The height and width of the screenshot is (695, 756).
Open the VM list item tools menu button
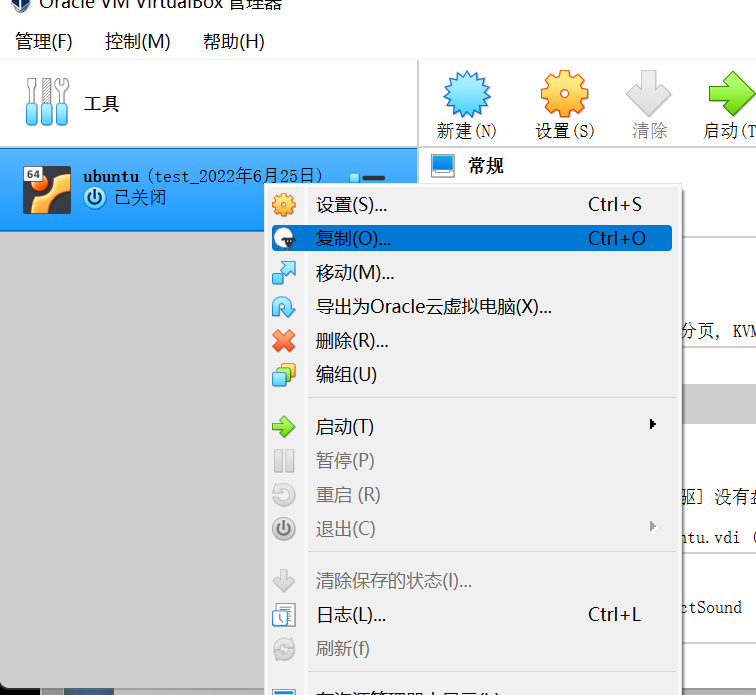coord(367,178)
